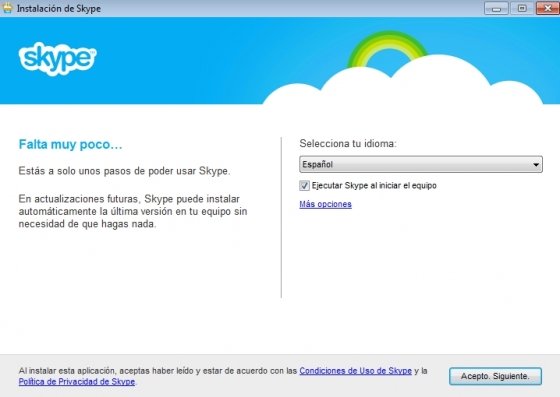Click the Acepto. Siguiente. button
Screen dimensions: 560x397
point(495,376)
